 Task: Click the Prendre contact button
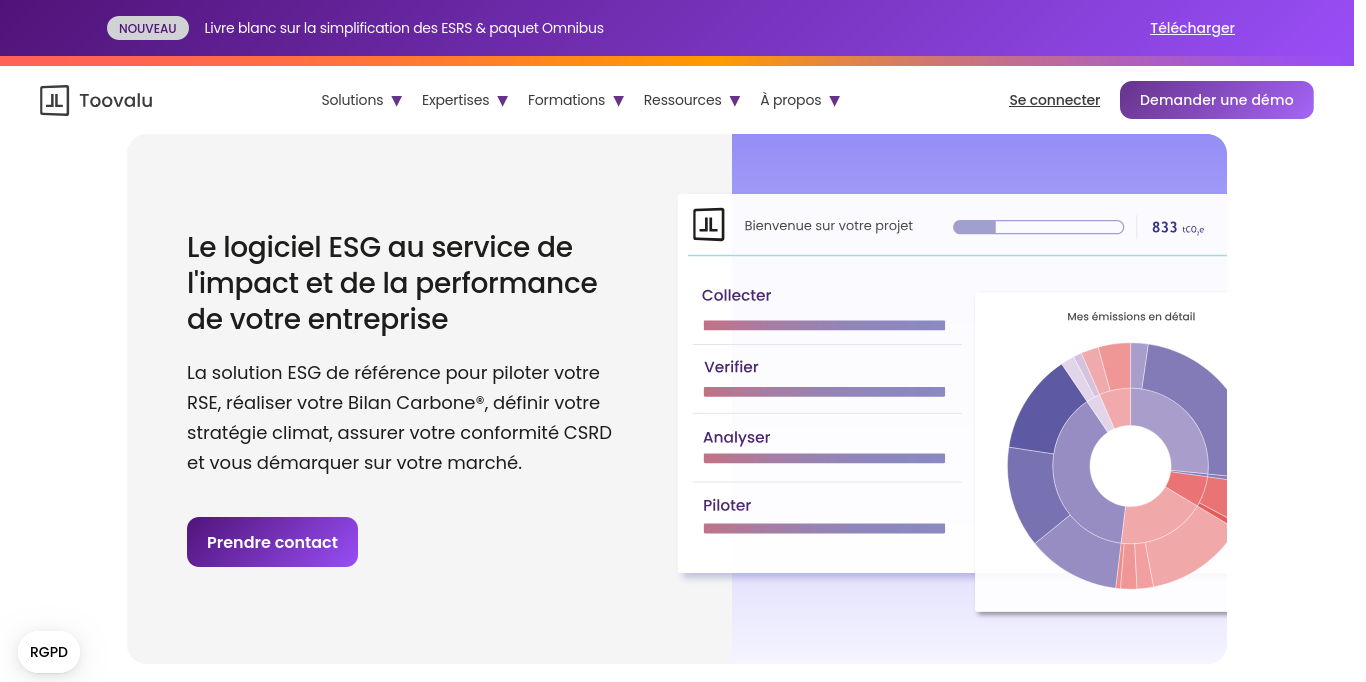(x=272, y=542)
